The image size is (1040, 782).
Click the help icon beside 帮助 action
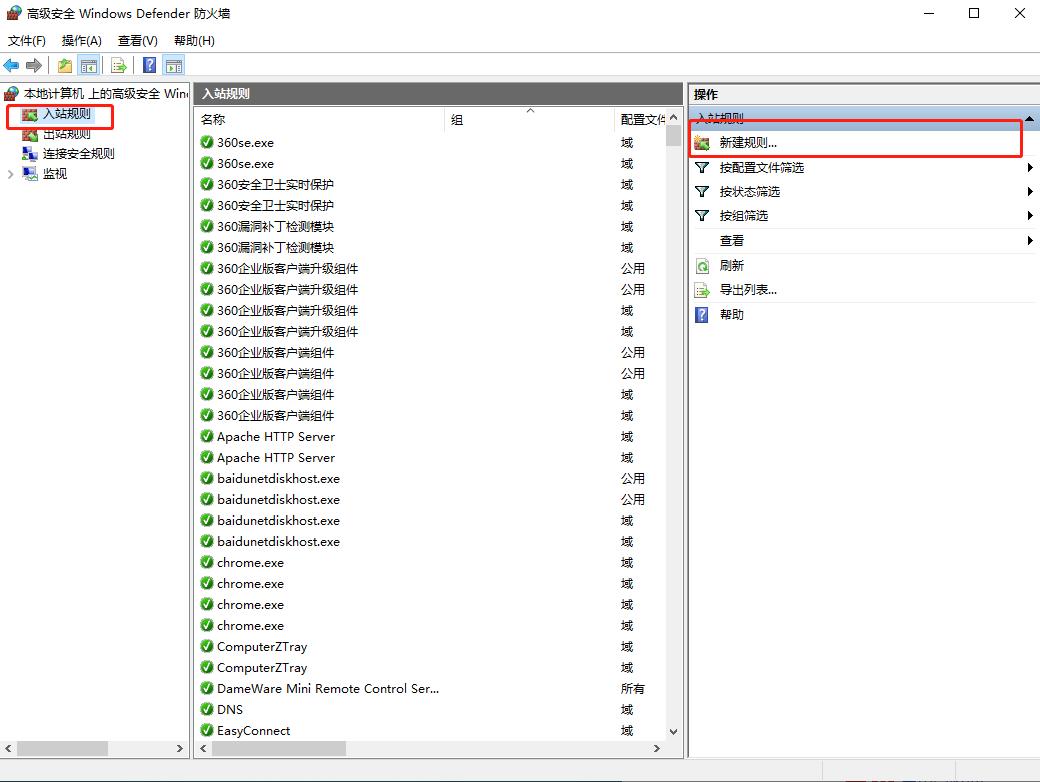click(x=702, y=314)
